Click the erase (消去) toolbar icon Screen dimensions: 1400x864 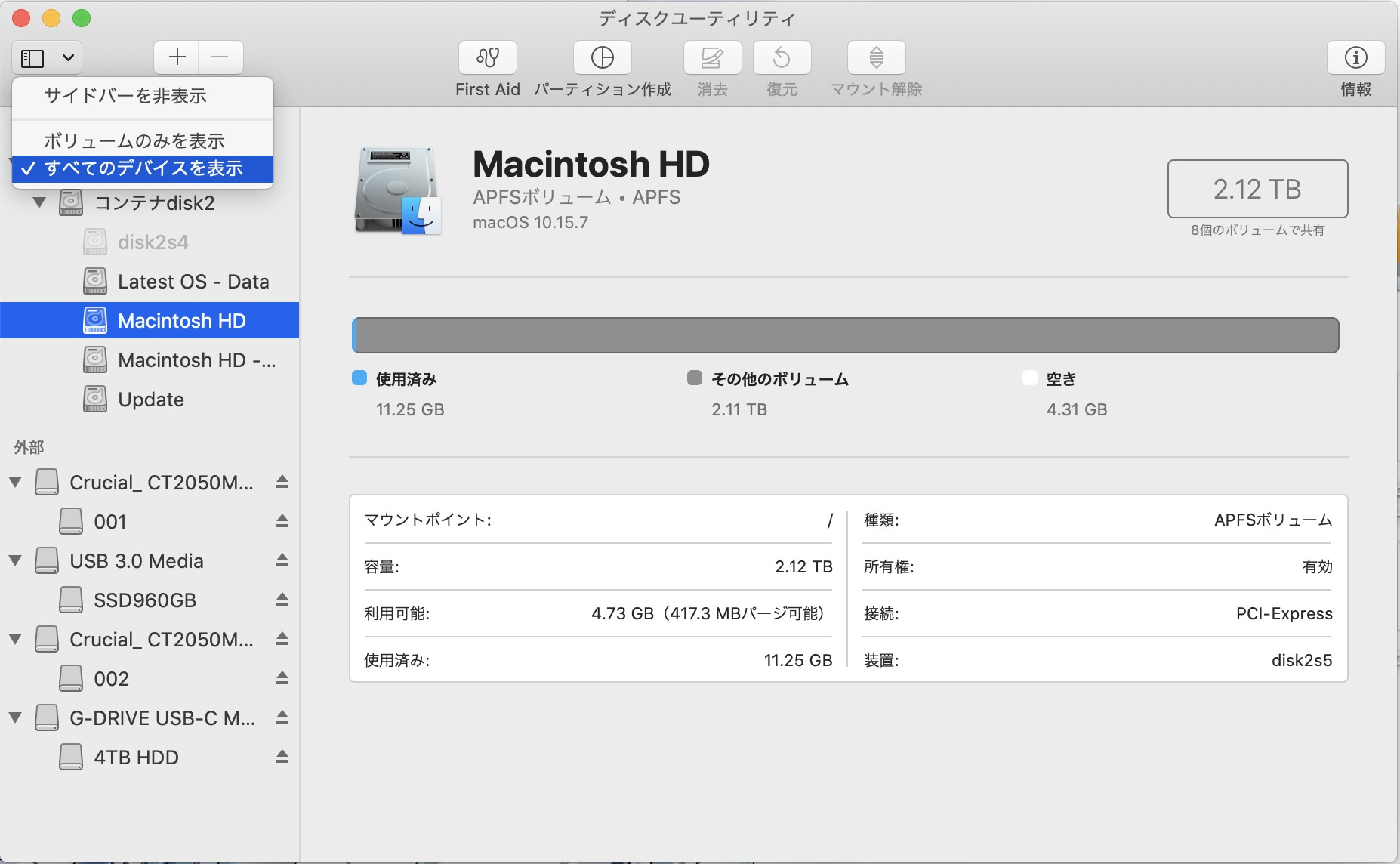pos(712,58)
